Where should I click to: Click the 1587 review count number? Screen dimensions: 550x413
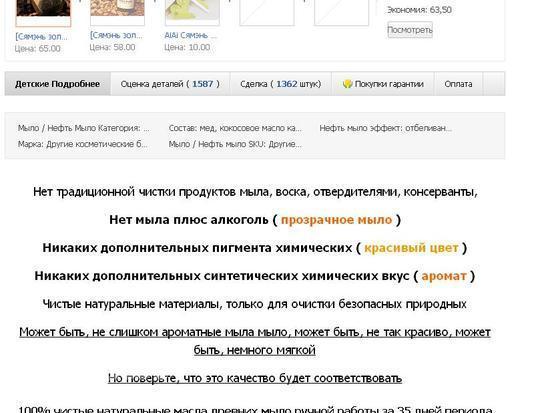(x=202, y=84)
